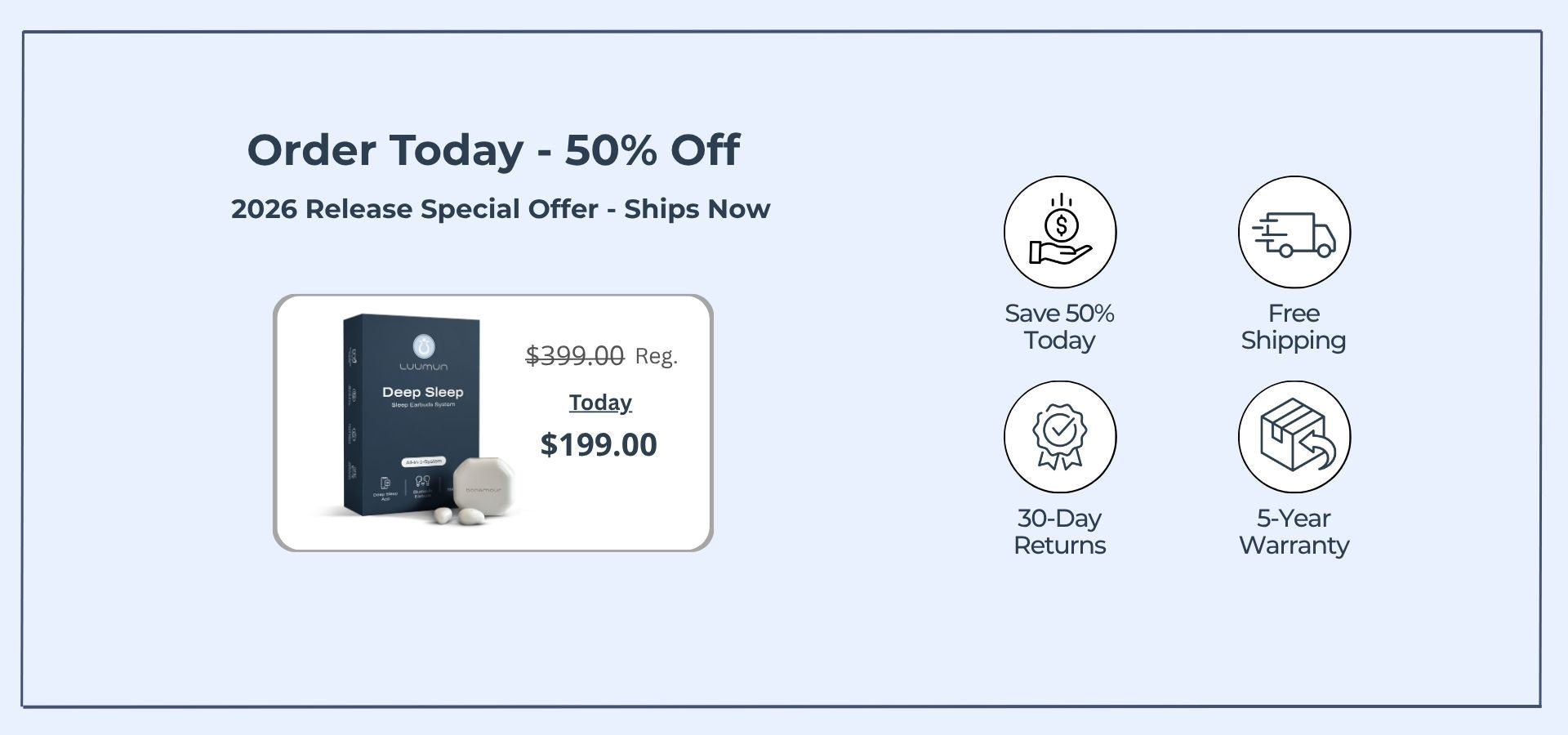
Task: Click the All-in-1-System badge on the box
Action: tap(423, 461)
